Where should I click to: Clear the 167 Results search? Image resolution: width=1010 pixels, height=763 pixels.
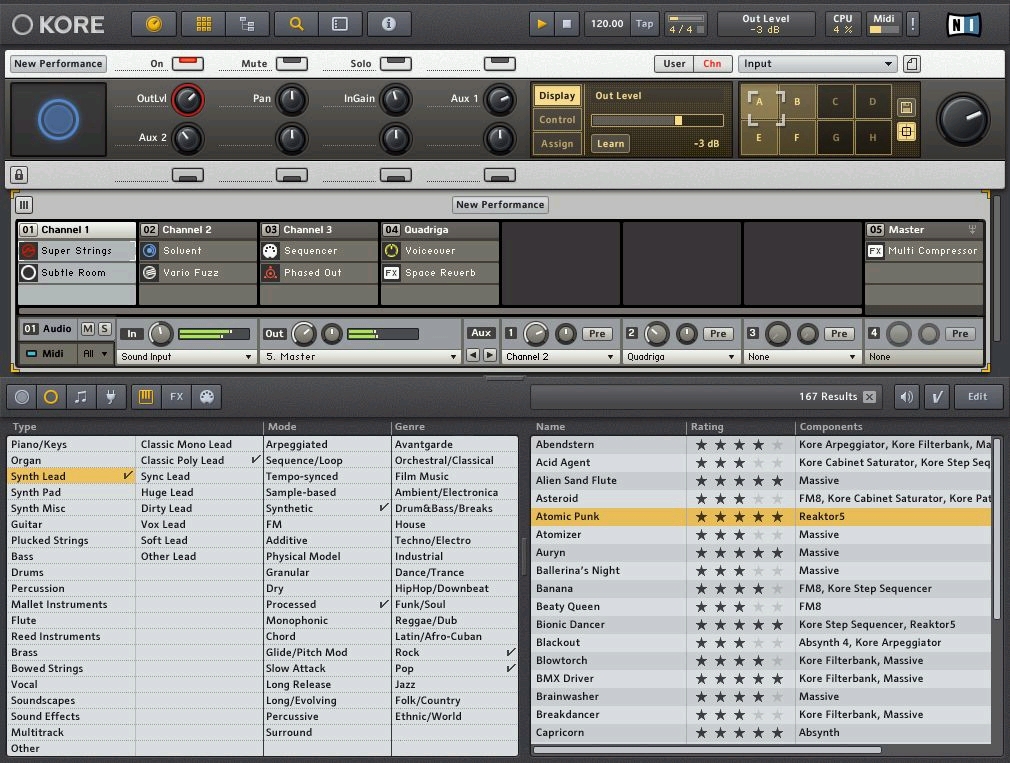pos(870,397)
